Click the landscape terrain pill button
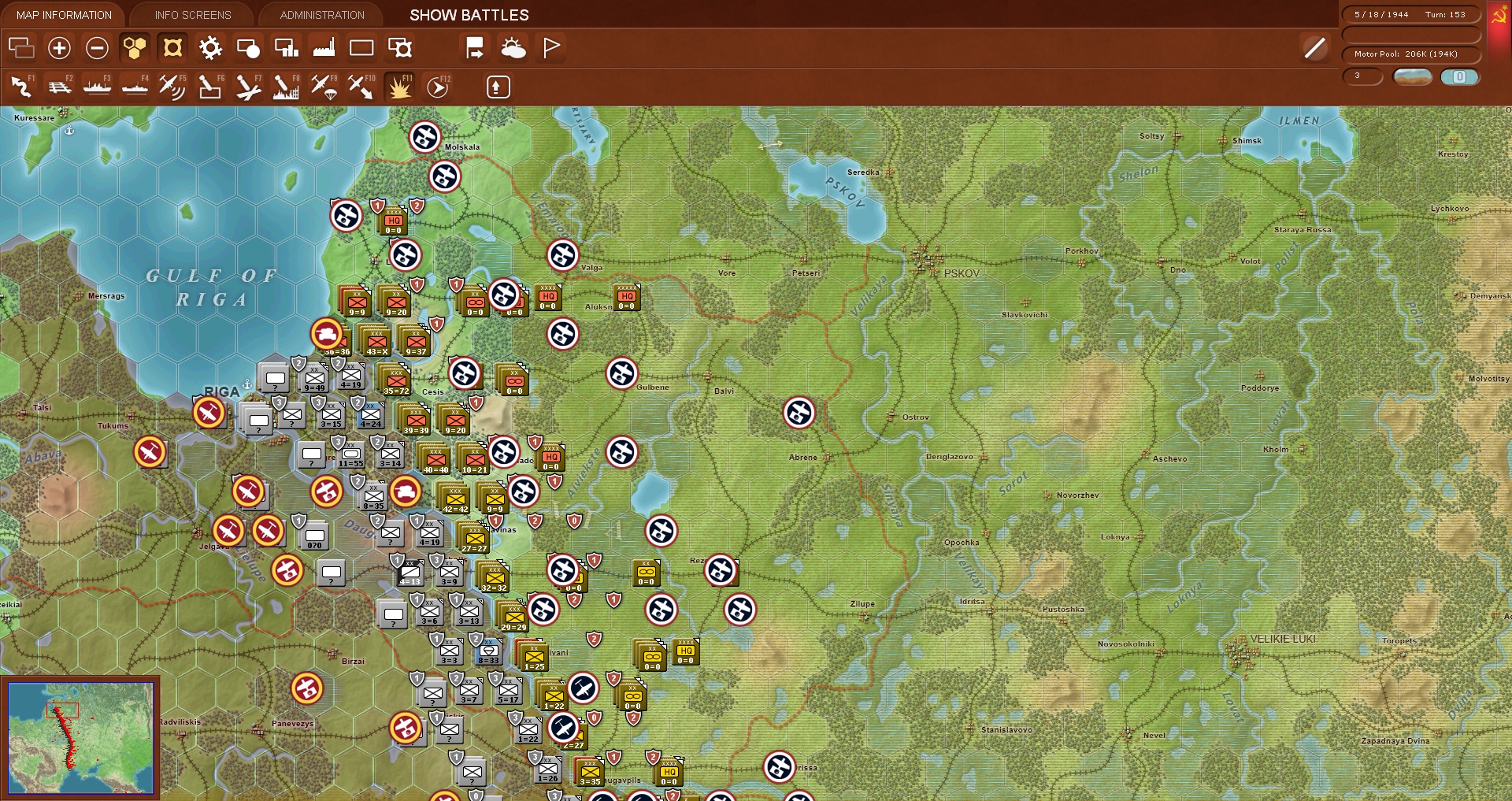Screen dimensions: 1512x801 (x=1413, y=76)
